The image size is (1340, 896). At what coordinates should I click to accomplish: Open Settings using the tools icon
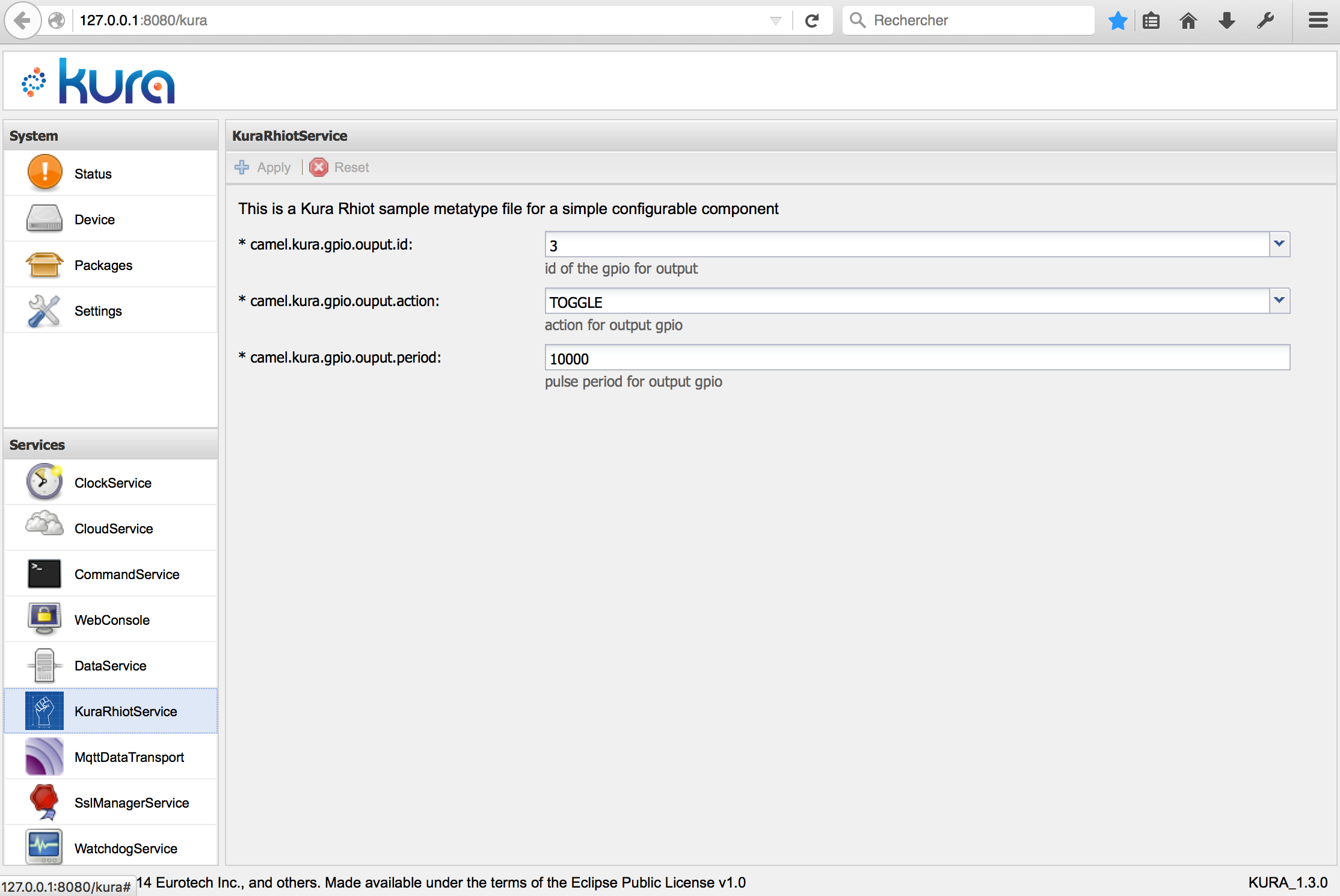[45, 310]
